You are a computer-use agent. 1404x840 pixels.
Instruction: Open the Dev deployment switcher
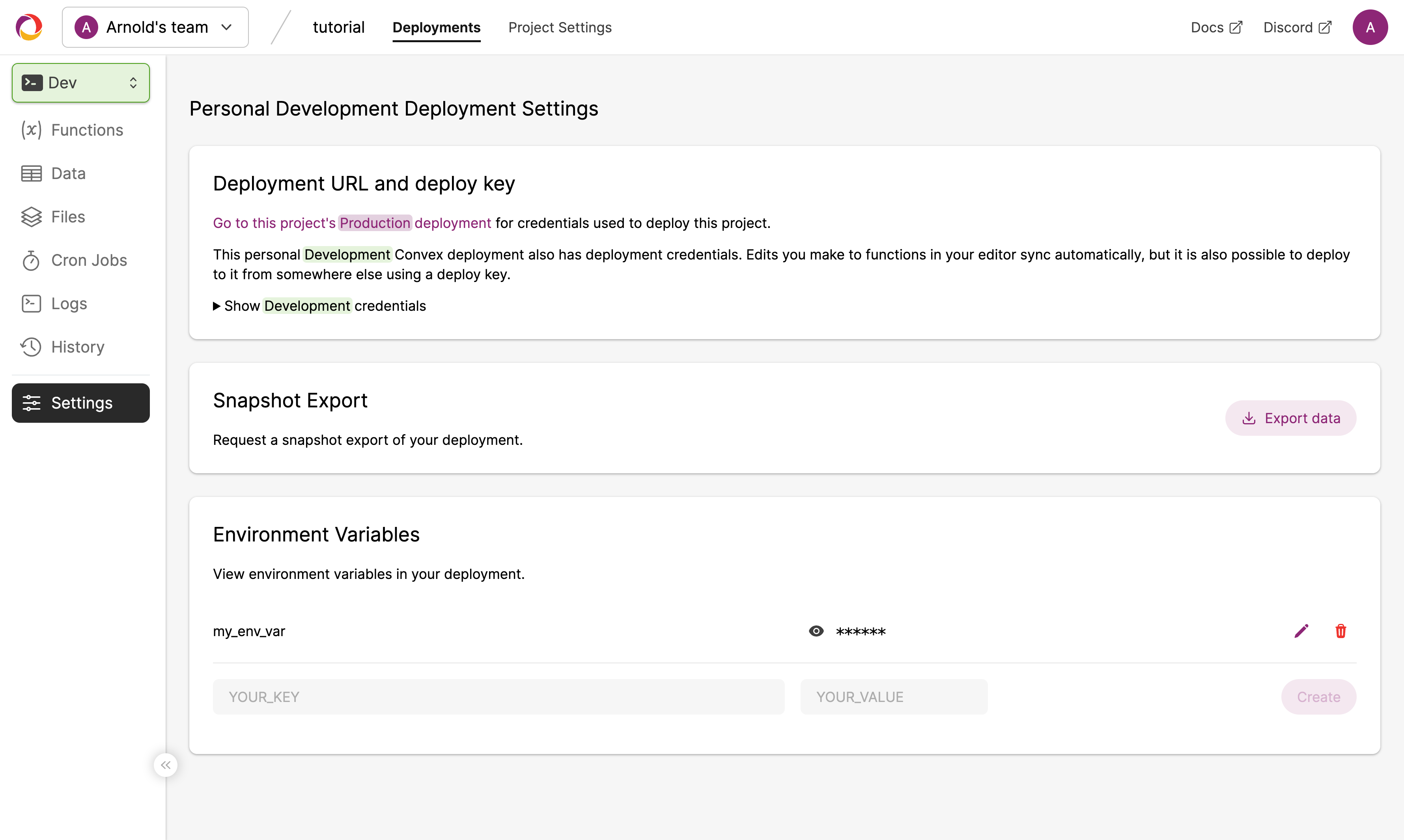coord(80,83)
